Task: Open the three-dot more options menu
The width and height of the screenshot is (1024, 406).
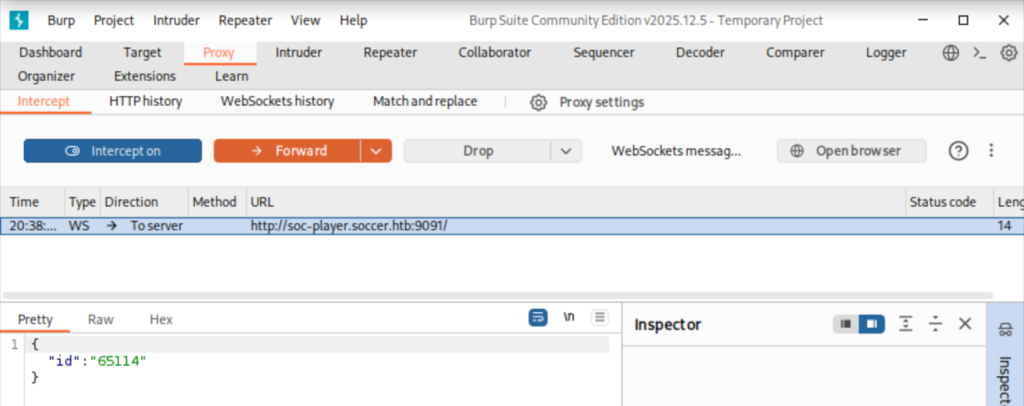Action: coord(991,151)
